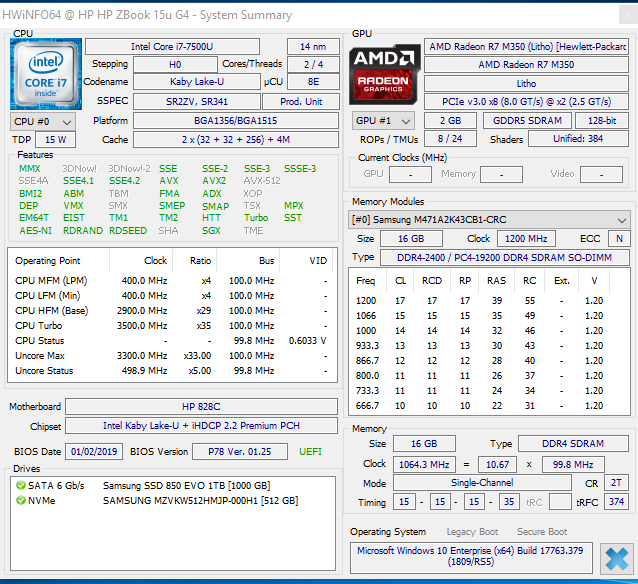Click the blue X close button beside Operating System
Image resolution: width=638 pixels, height=584 pixels.
coord(616,558)
